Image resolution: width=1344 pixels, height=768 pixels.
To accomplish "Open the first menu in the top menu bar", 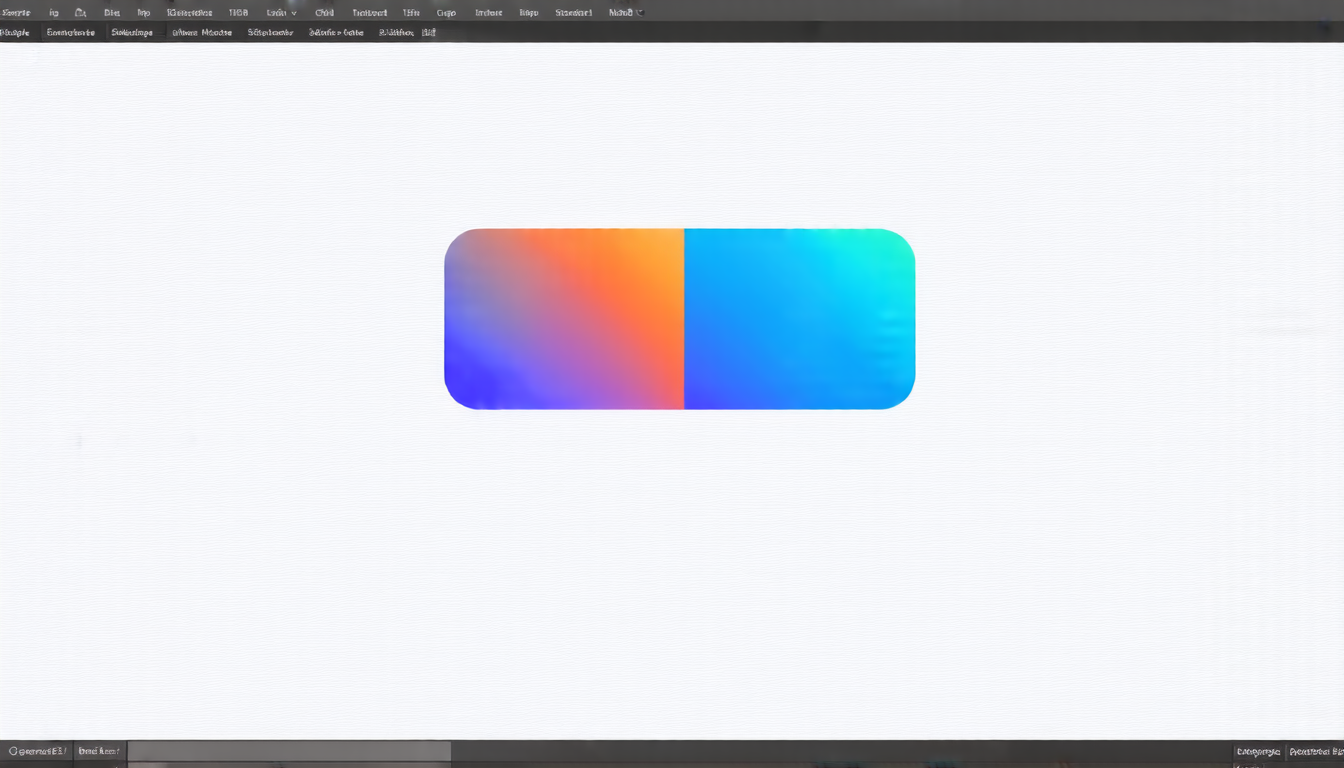I will pyautogui.click(x=16, y=13).
